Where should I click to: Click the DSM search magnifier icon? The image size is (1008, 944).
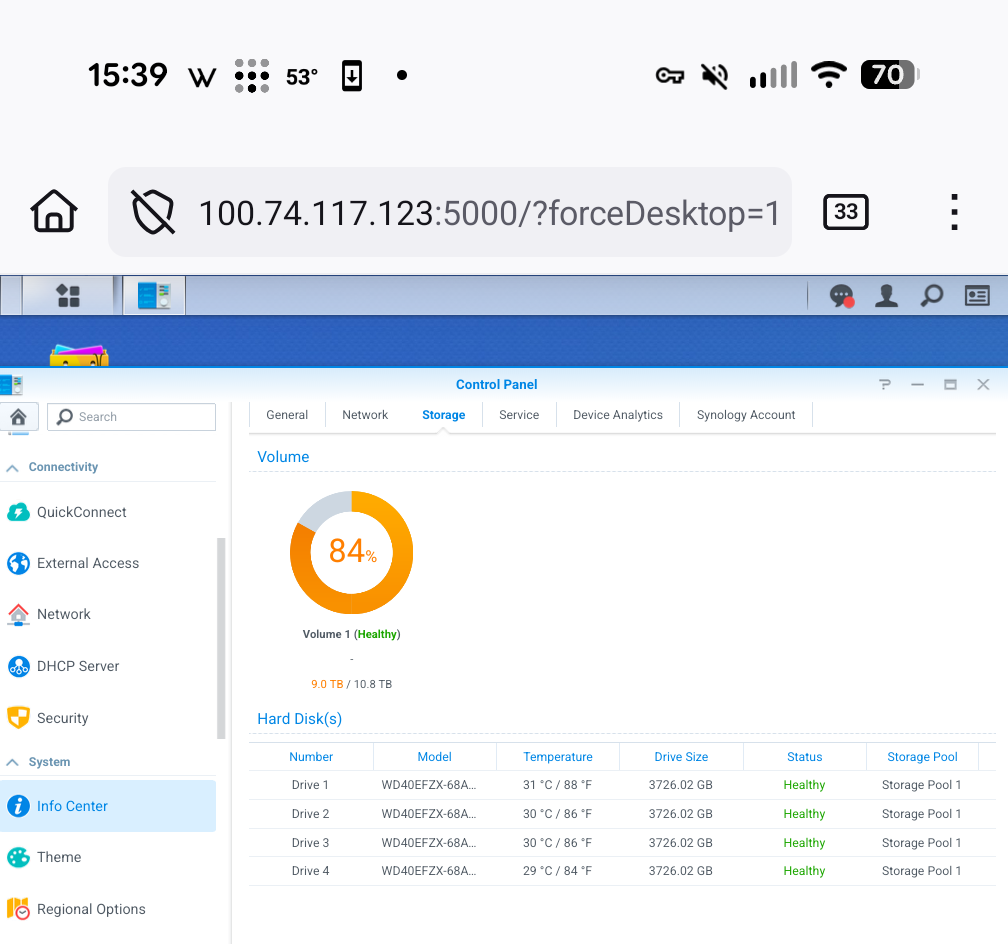(x=931, y=296)
